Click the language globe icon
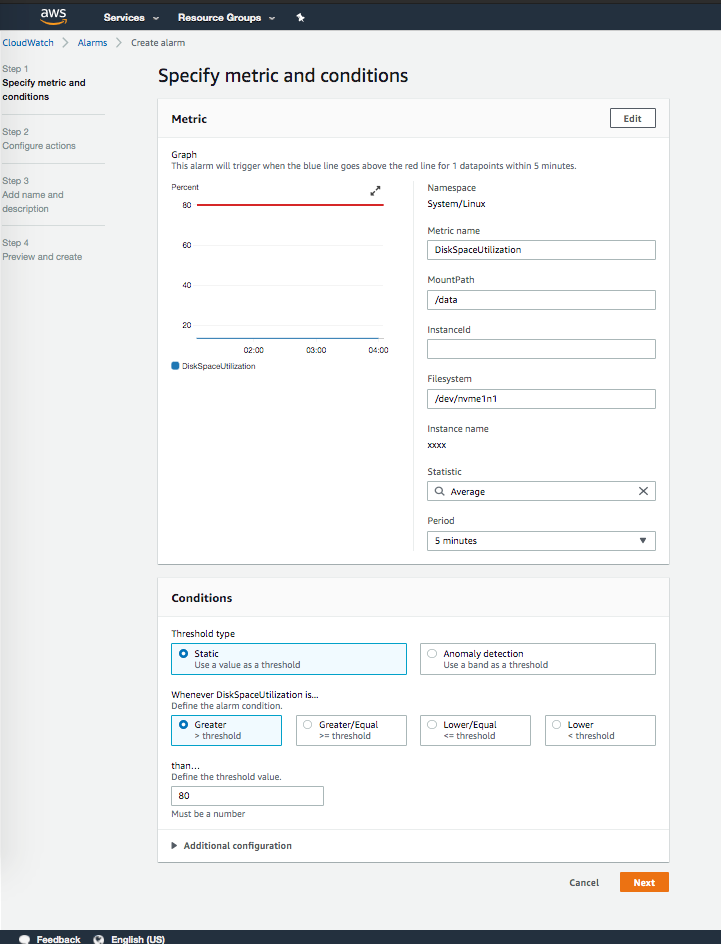Screen dimensions: 721x946 [99, 940]
